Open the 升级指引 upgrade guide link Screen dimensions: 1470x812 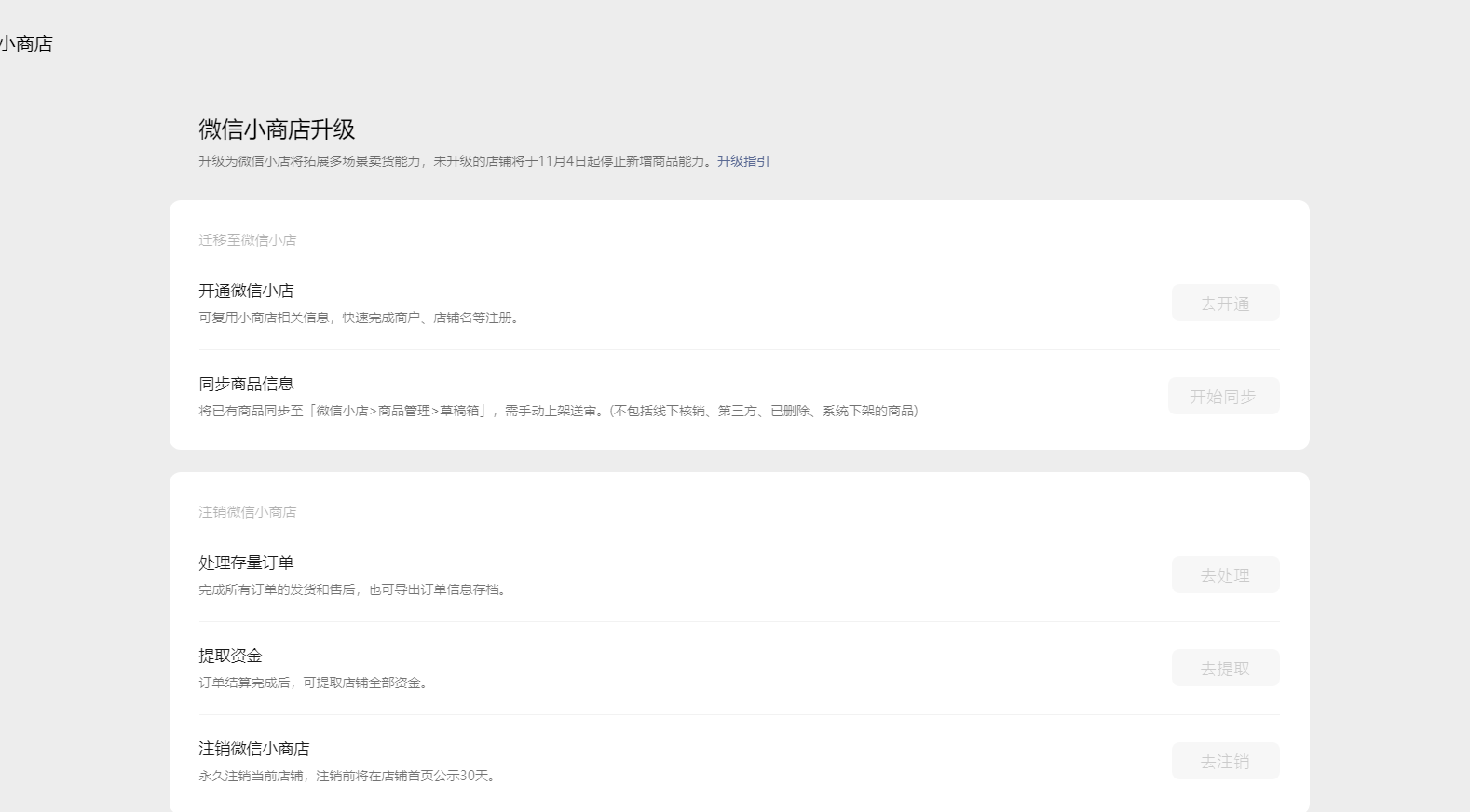[743, 161]
